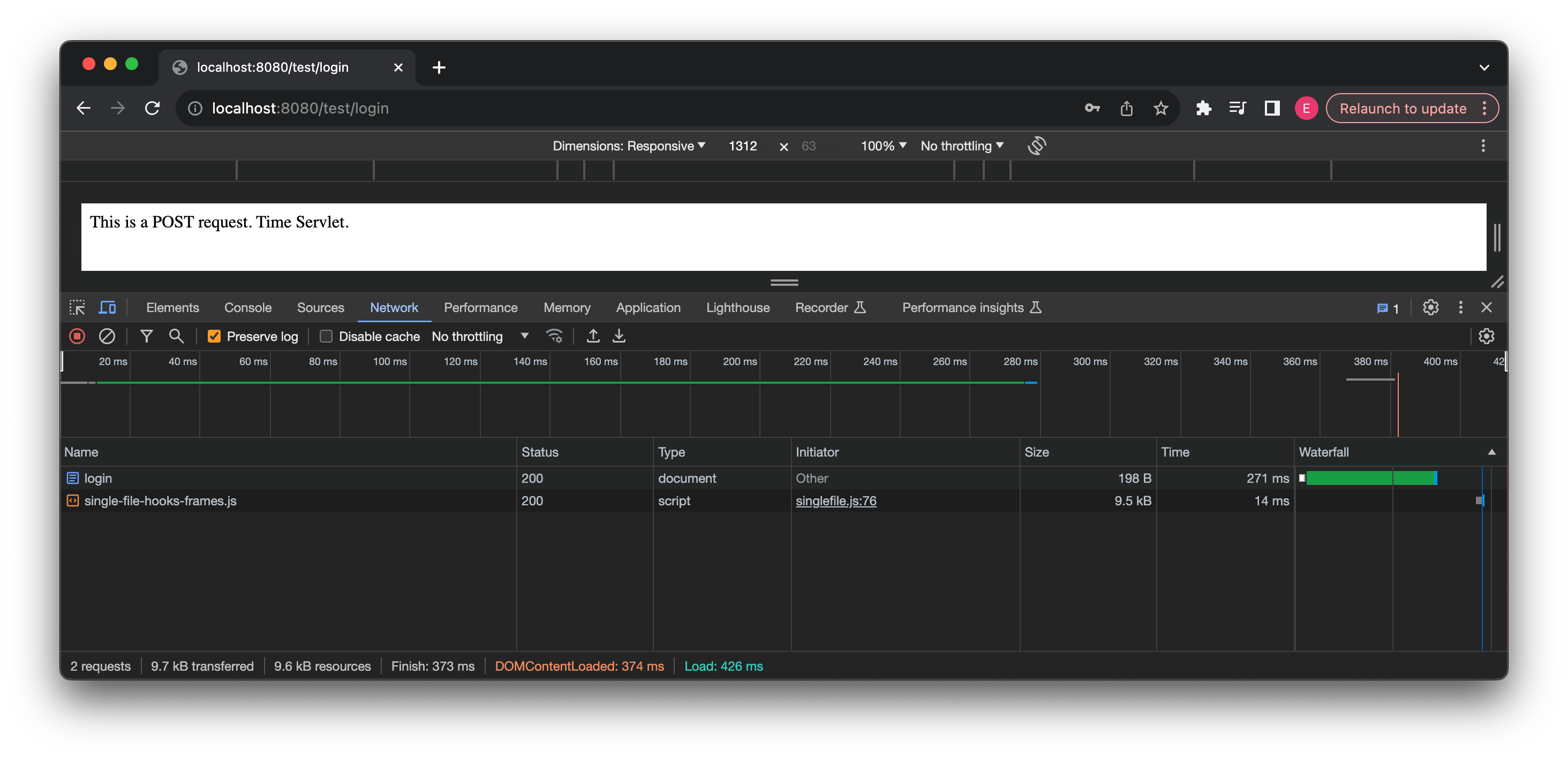Switch to the Performance panel
The height and width of the screenshot is (759, 1568).
pyautogui.click(x=481, y=307)
